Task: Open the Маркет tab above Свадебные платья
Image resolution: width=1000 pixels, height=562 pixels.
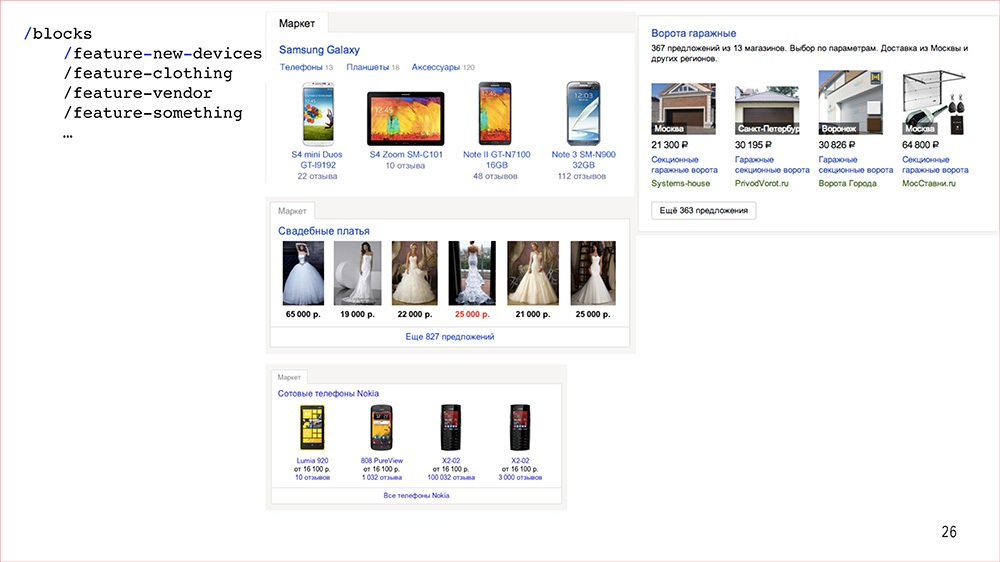Action: point(292,211)
